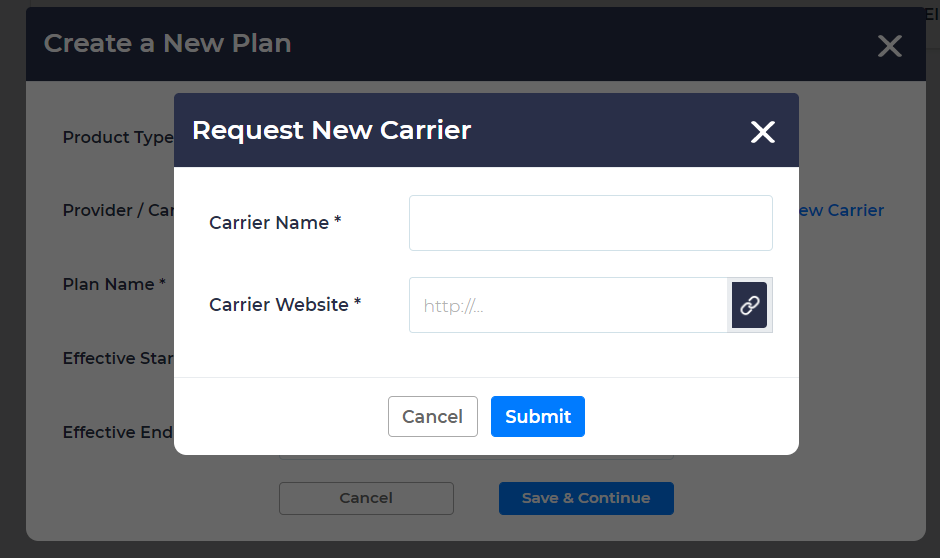
Task: Click Cancel beside Save & Continue
Action: [366, 498]
